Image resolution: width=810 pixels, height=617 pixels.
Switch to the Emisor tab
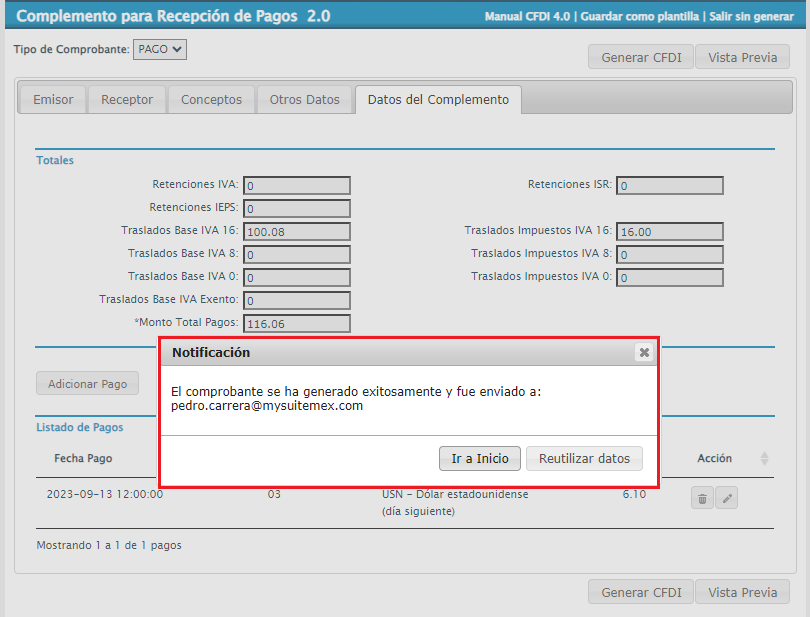coord(53,100)
